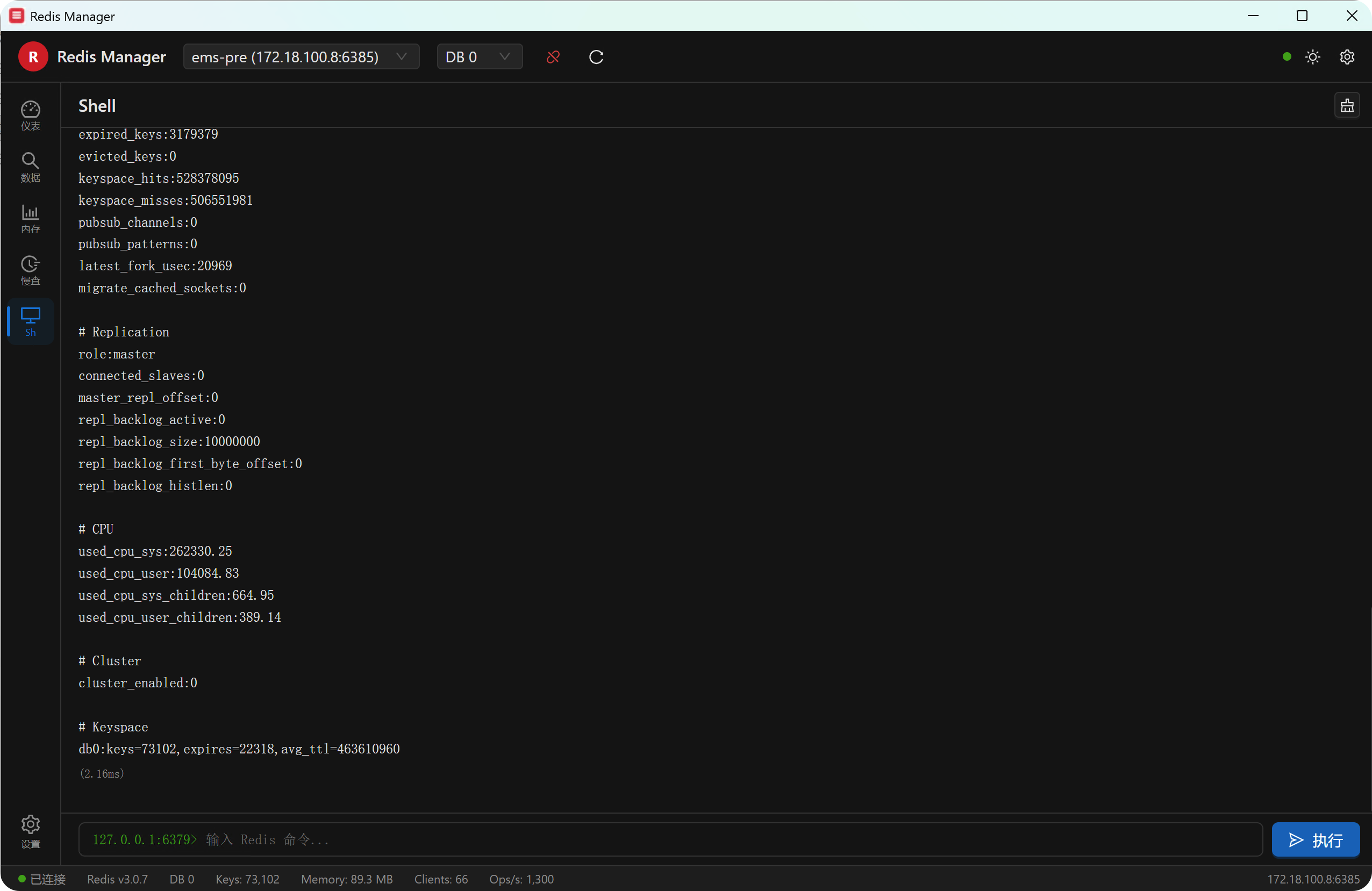Click the Ops/s: 1,300 status entry
The height and width of the screenshot is (891, 1372).
[x=521, y=880]
